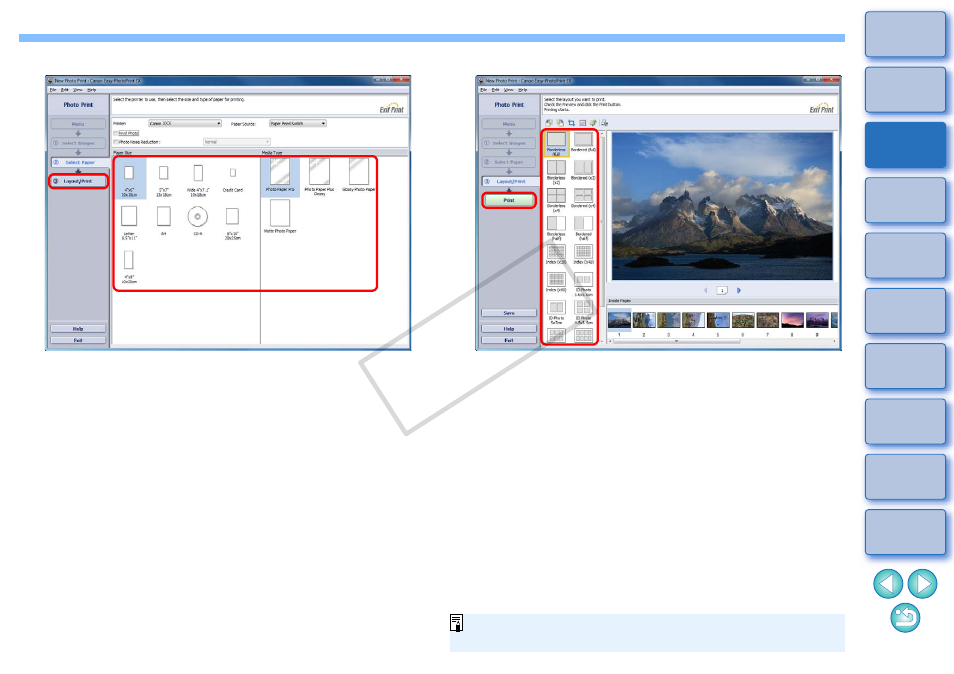Click the preview page number field
954x674 pixels.
[x=722, y=291]
